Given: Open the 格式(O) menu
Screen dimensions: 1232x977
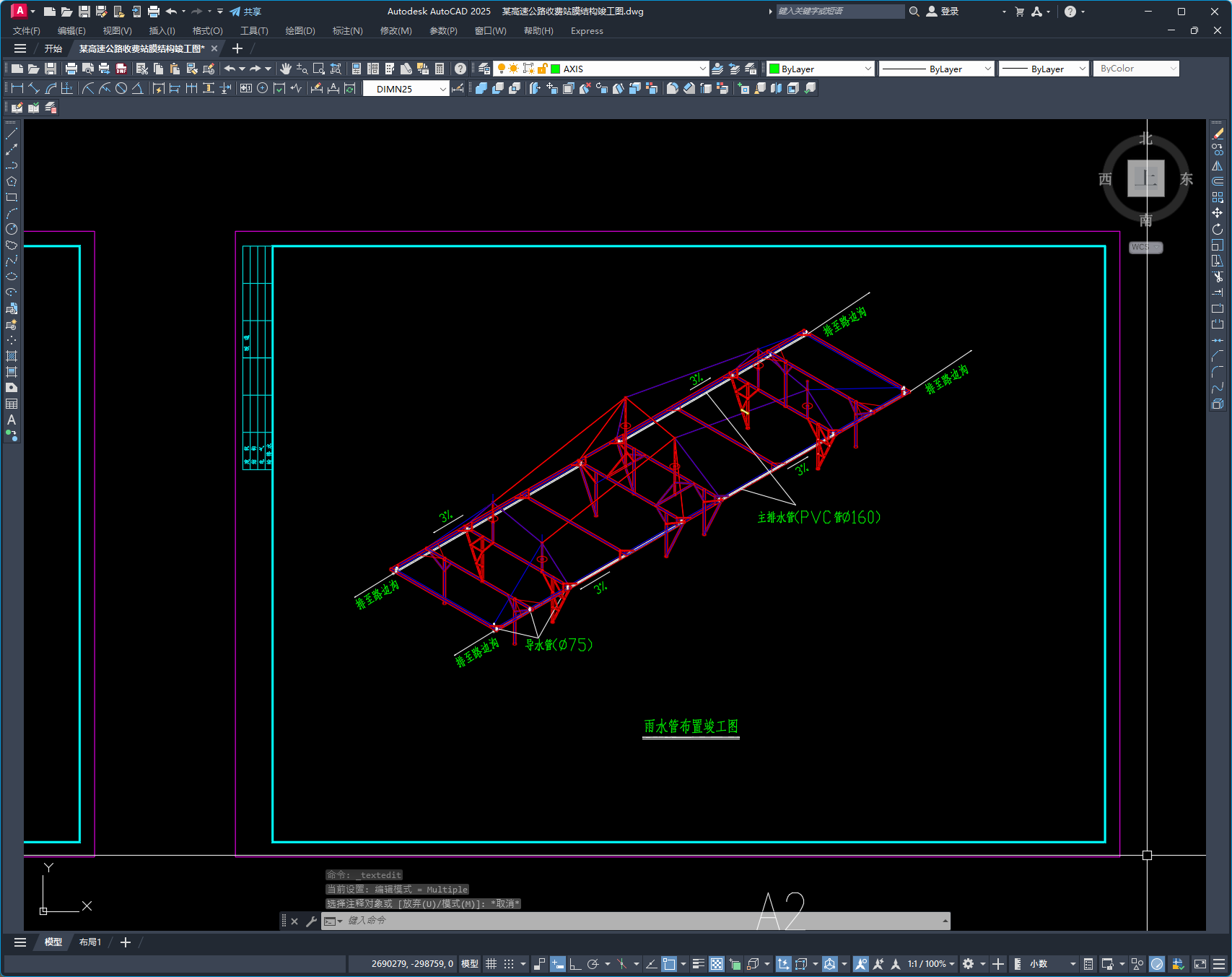Looking at the screenshot, I should click(x=207, y=31).
